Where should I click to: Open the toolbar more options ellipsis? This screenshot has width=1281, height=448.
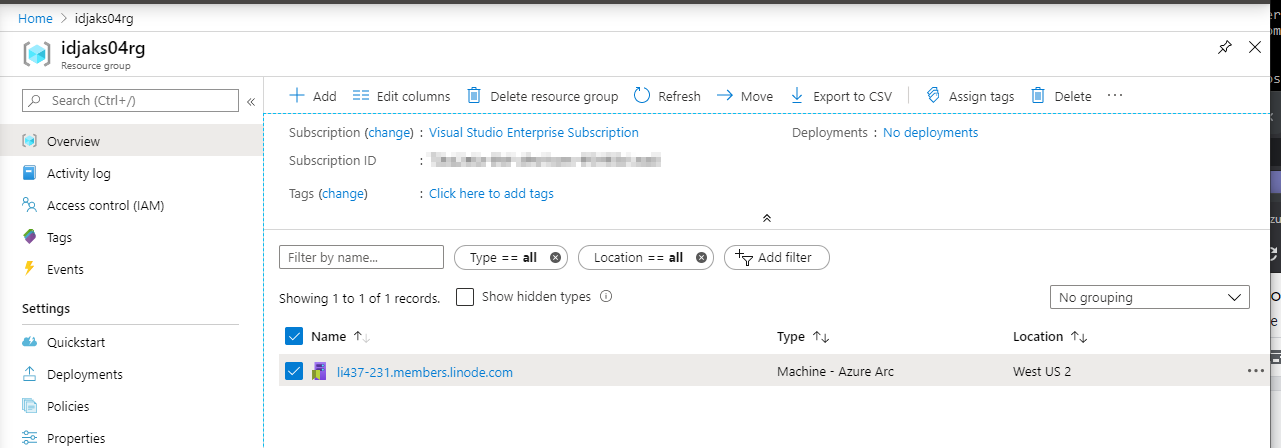coord(1116,96)
